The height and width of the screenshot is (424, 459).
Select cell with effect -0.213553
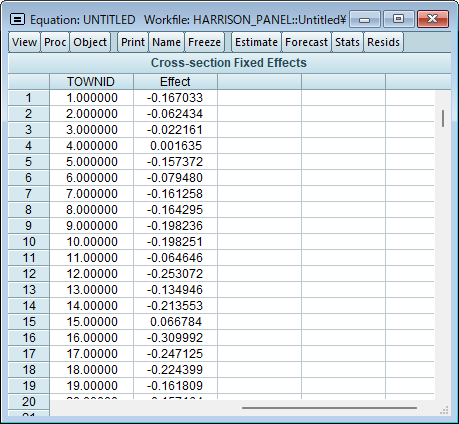point(175,306)
